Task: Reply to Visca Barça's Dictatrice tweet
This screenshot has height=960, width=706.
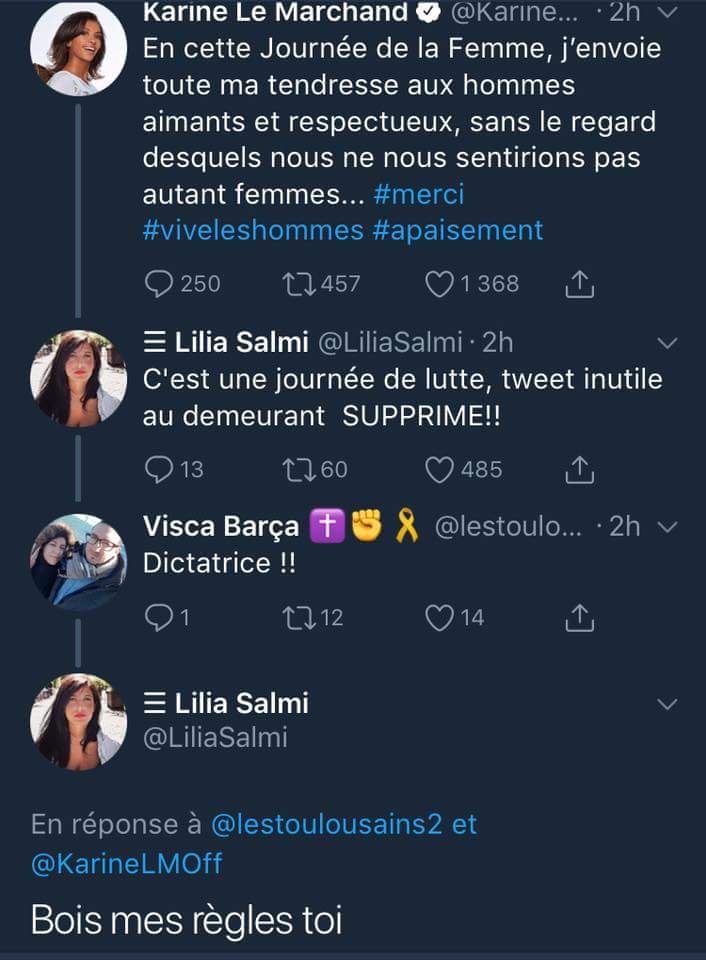Action: pyautogui.click(x=160, y=618)
